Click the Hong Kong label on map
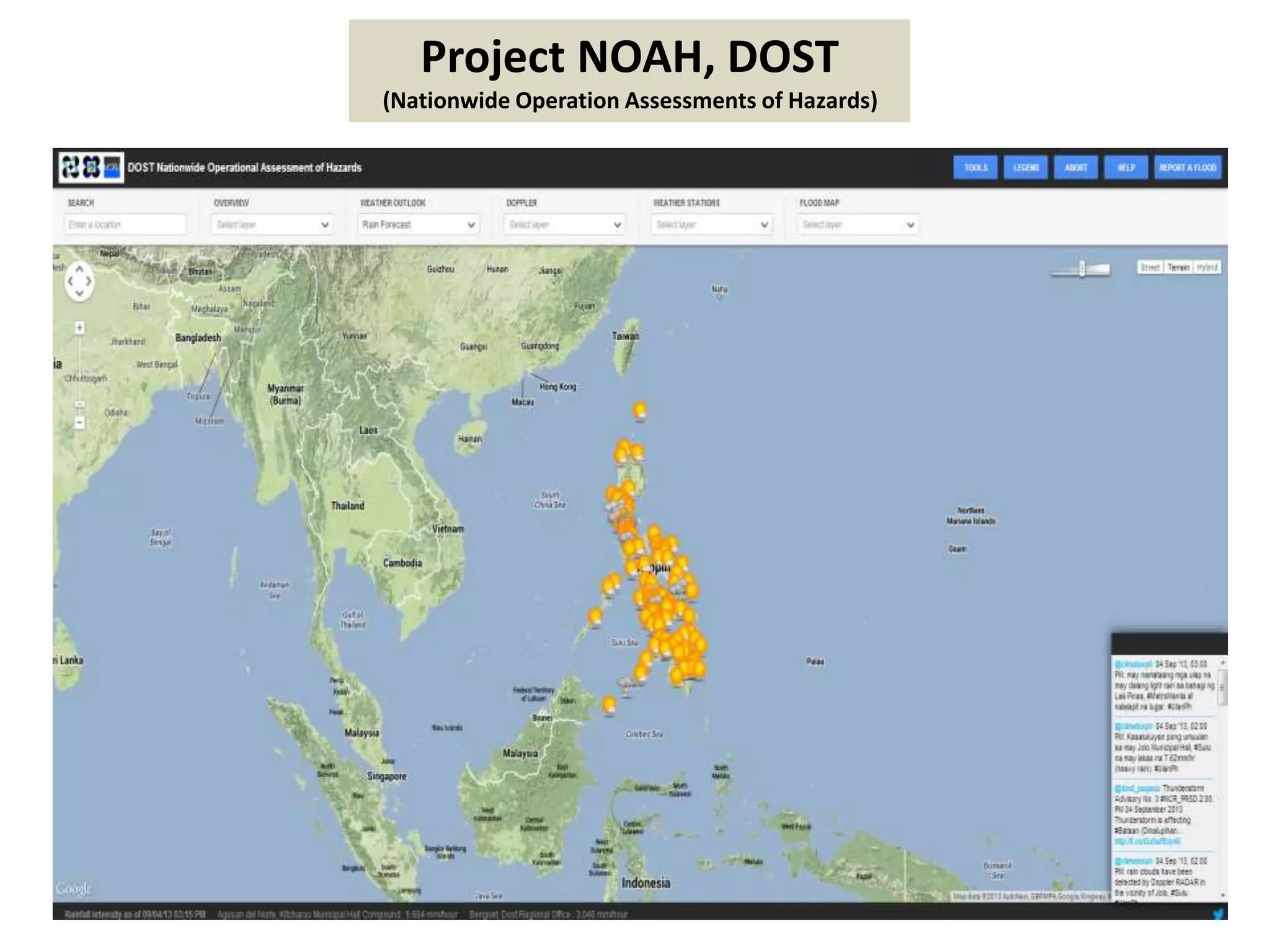 [x=557, y=387]
